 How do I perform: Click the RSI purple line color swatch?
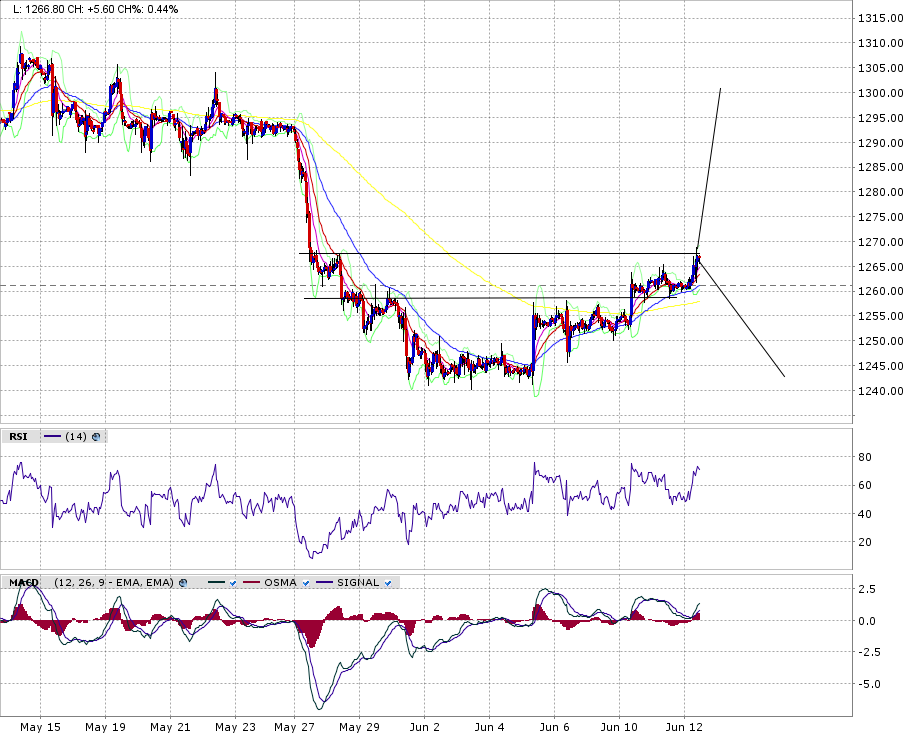52,436
